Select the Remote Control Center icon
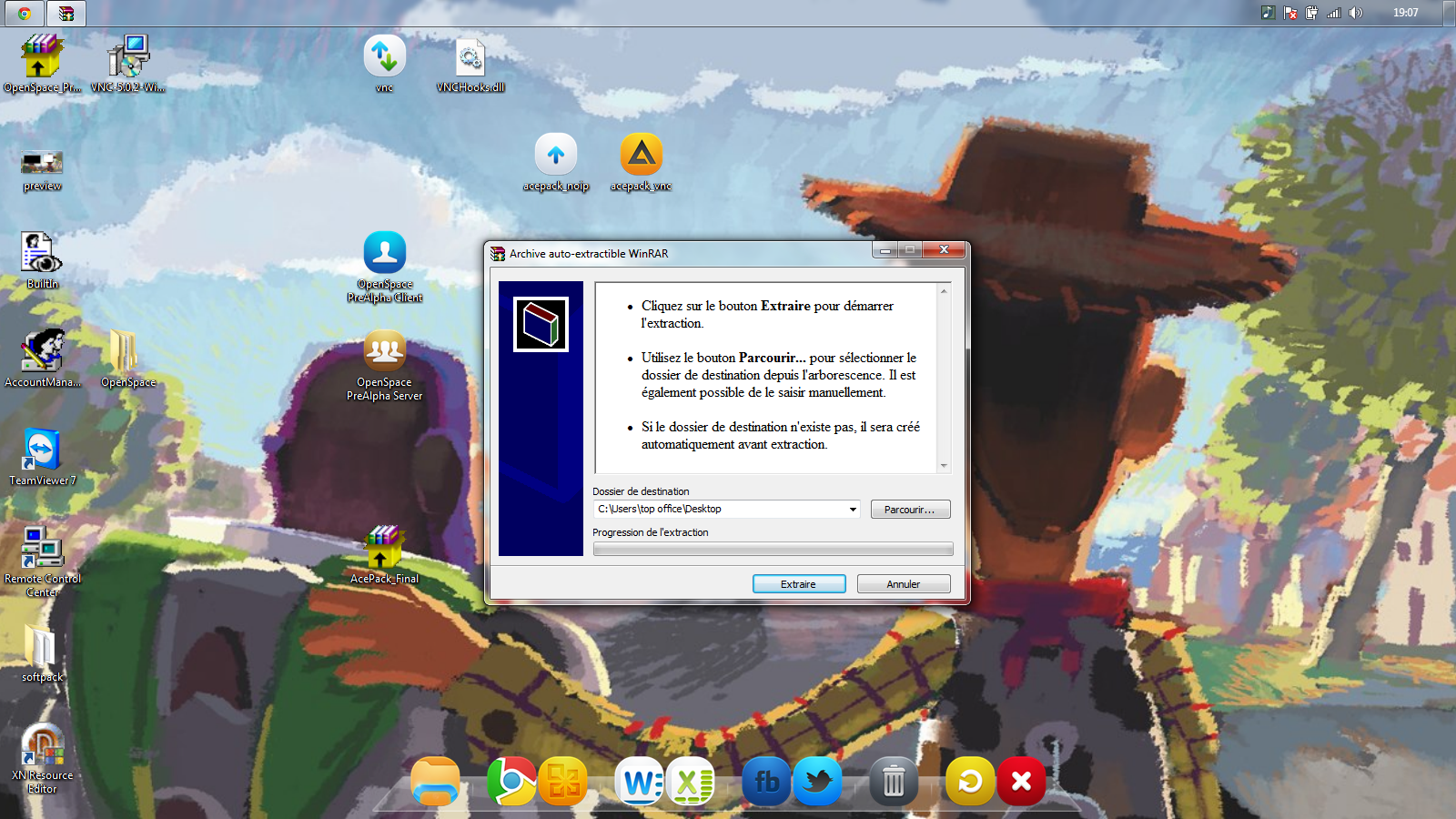Image resolution: width=1456 pixels, height=819 pixels. [42, 561]
